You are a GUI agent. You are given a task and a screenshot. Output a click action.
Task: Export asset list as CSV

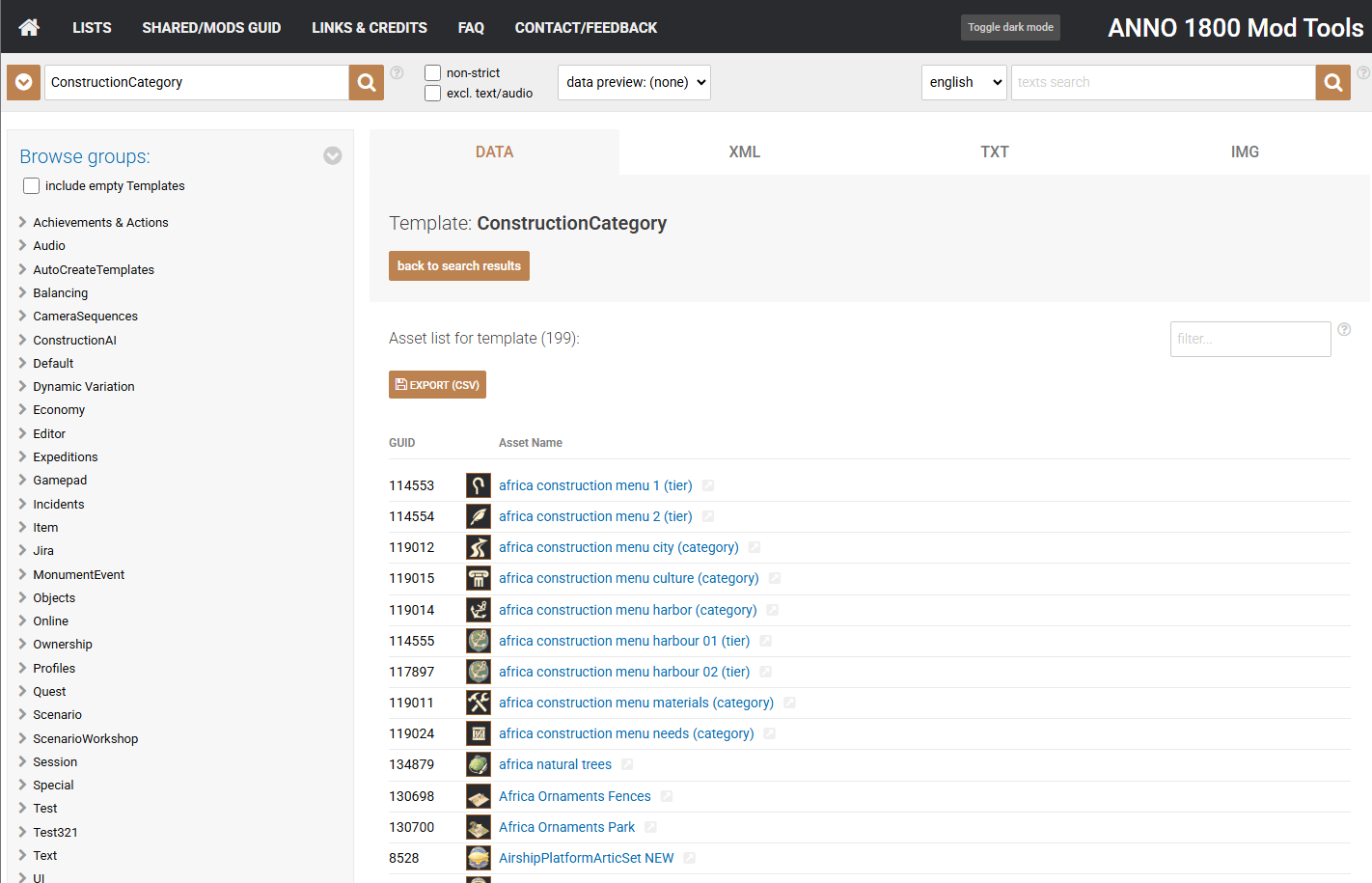tap(437, 385)
